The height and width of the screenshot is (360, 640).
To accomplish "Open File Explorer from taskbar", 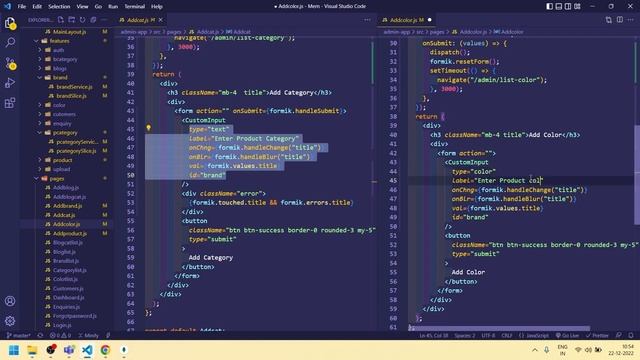I will (32, 350).
